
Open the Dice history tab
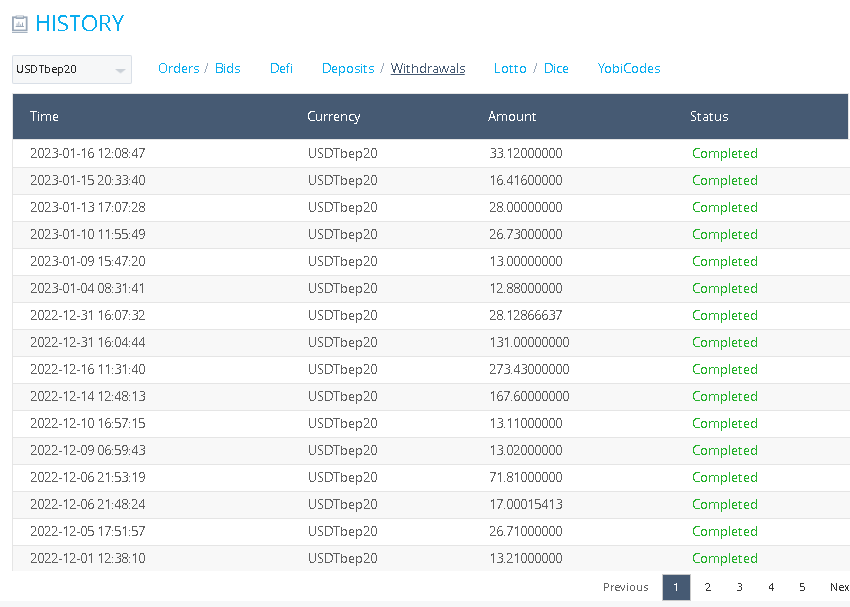[x=556, y=68]
